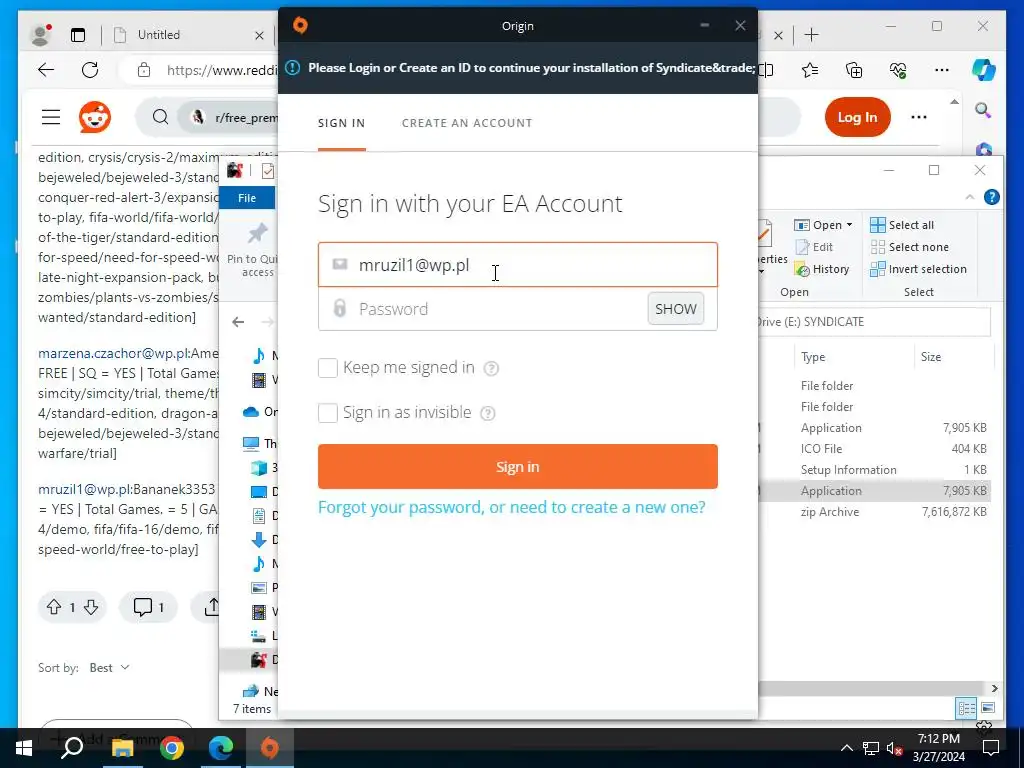1024x768 pixels.
Task: Show hidden system tray icons
Action: tap(846, 748)
